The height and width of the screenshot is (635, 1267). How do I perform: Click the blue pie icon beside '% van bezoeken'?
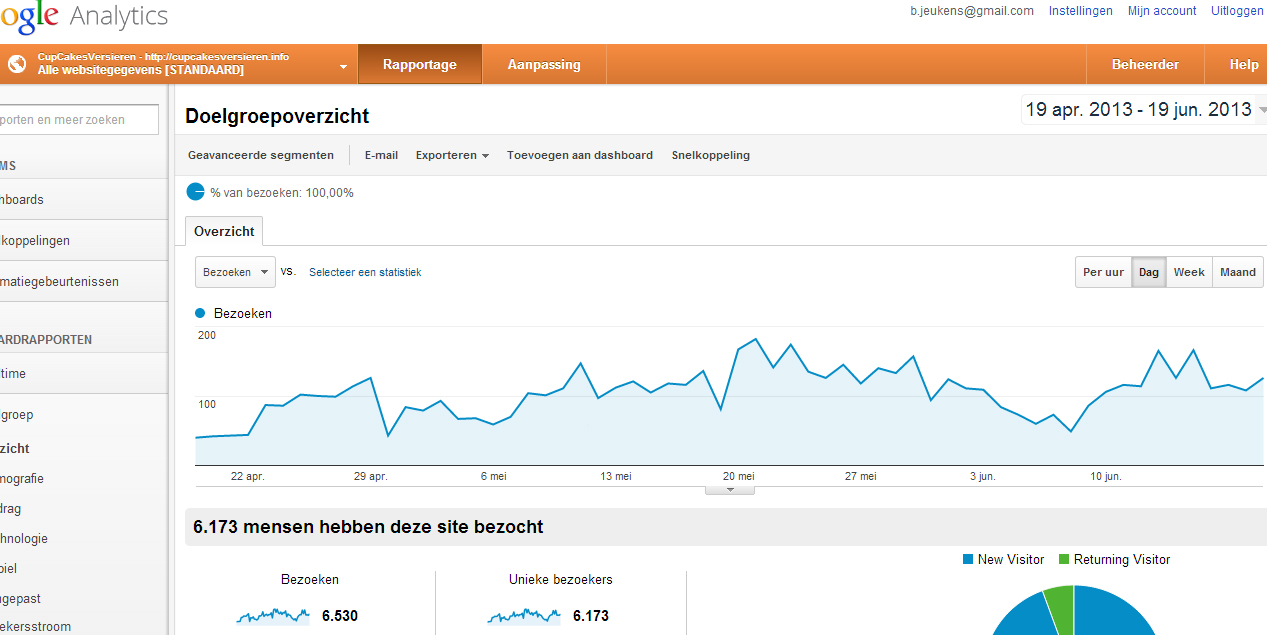pos(195,192)
